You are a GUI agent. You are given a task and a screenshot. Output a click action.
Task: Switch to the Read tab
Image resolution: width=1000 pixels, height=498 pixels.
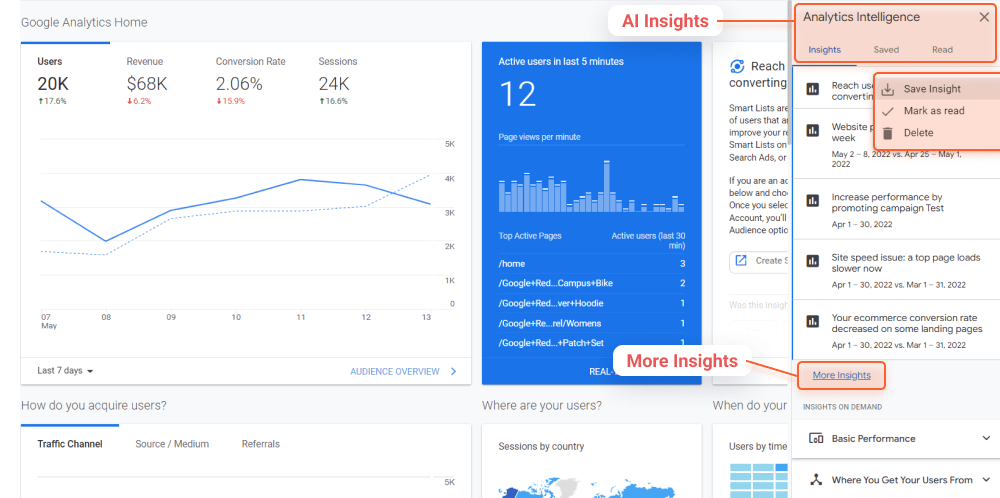coord(942,50)
